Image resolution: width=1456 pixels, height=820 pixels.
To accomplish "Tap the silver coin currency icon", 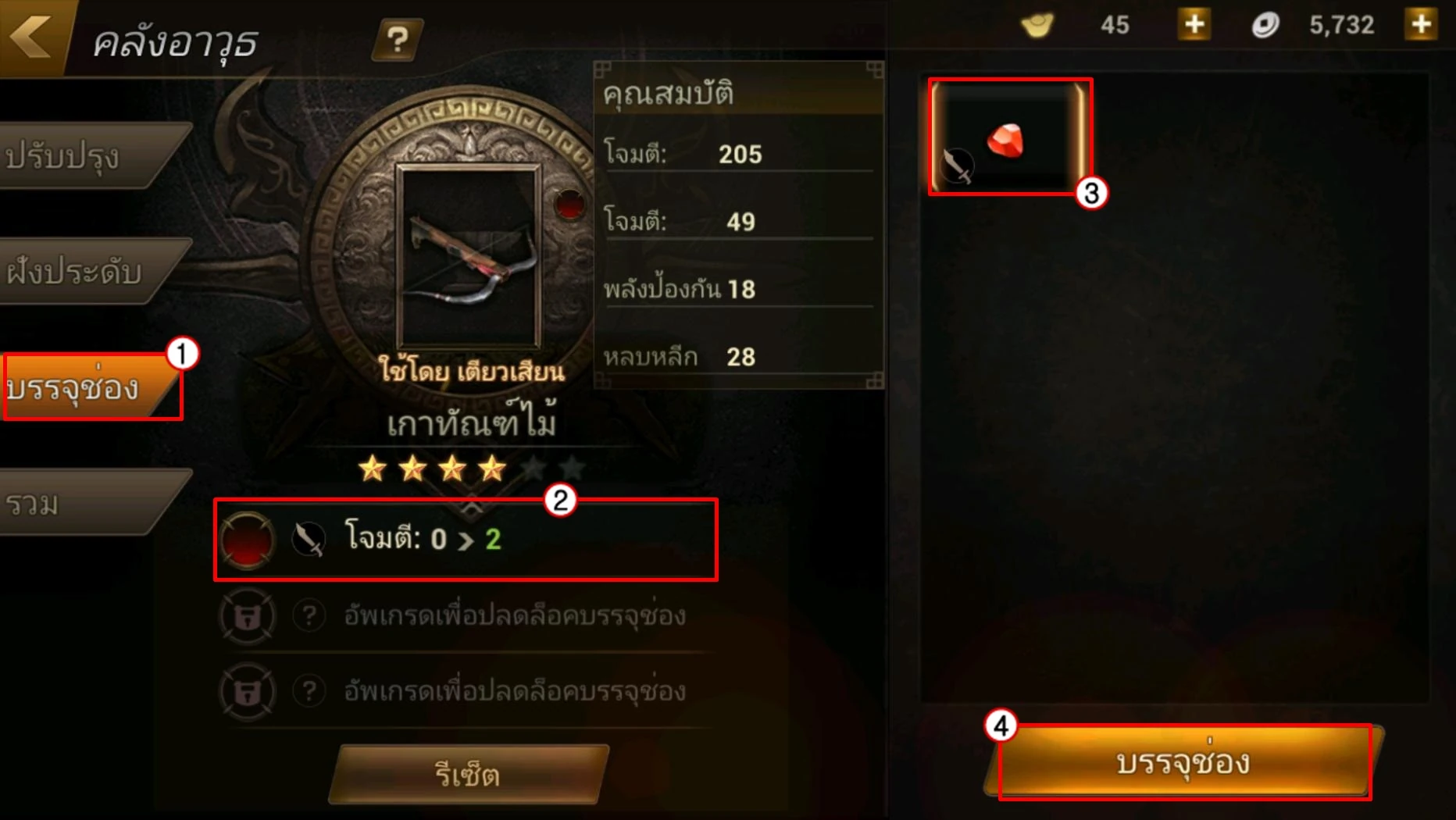I will [1265, 25].
